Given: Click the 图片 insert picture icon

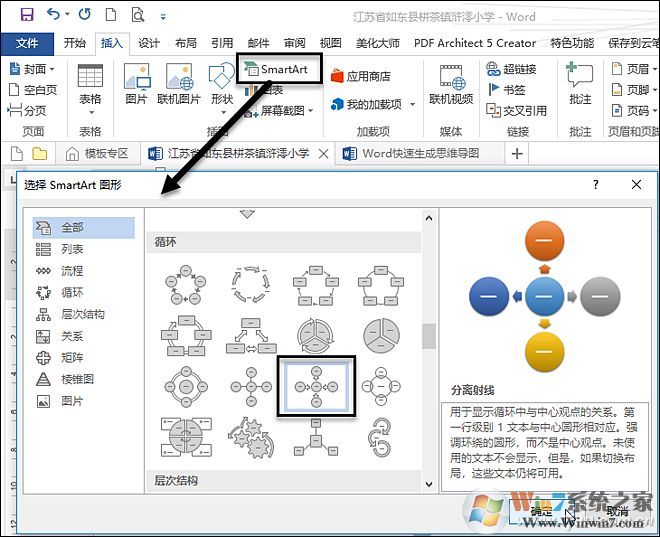Looking at the screenshot, I should [x=136, y=85].
